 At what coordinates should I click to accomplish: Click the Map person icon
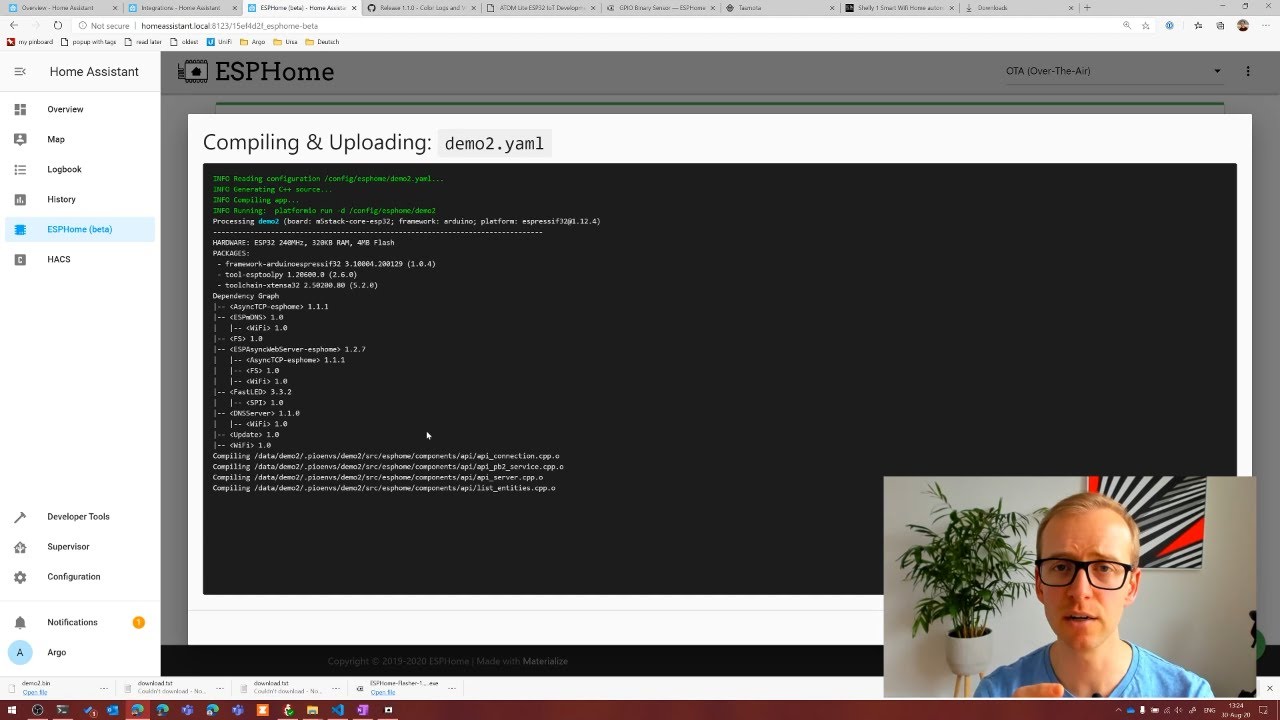click(x=20, y=139)
